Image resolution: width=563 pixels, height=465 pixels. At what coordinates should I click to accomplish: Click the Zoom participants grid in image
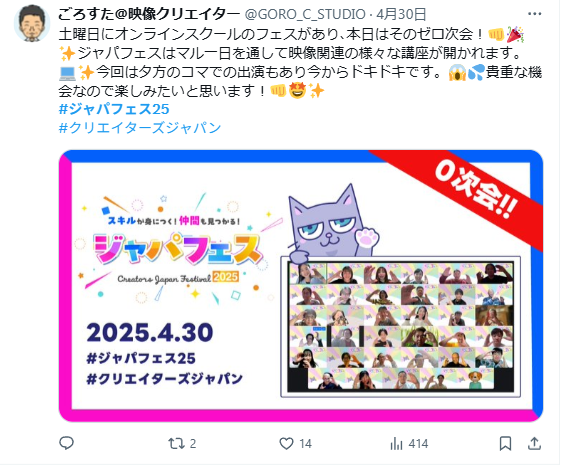[x=400, y=326]
